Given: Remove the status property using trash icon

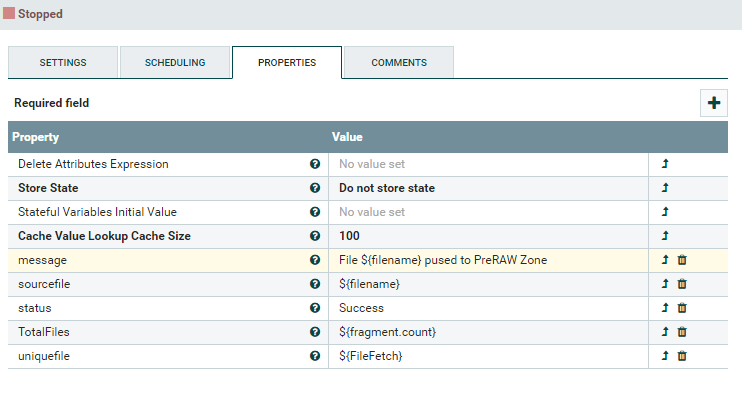Looking at the screenshot, I should 682,308.
